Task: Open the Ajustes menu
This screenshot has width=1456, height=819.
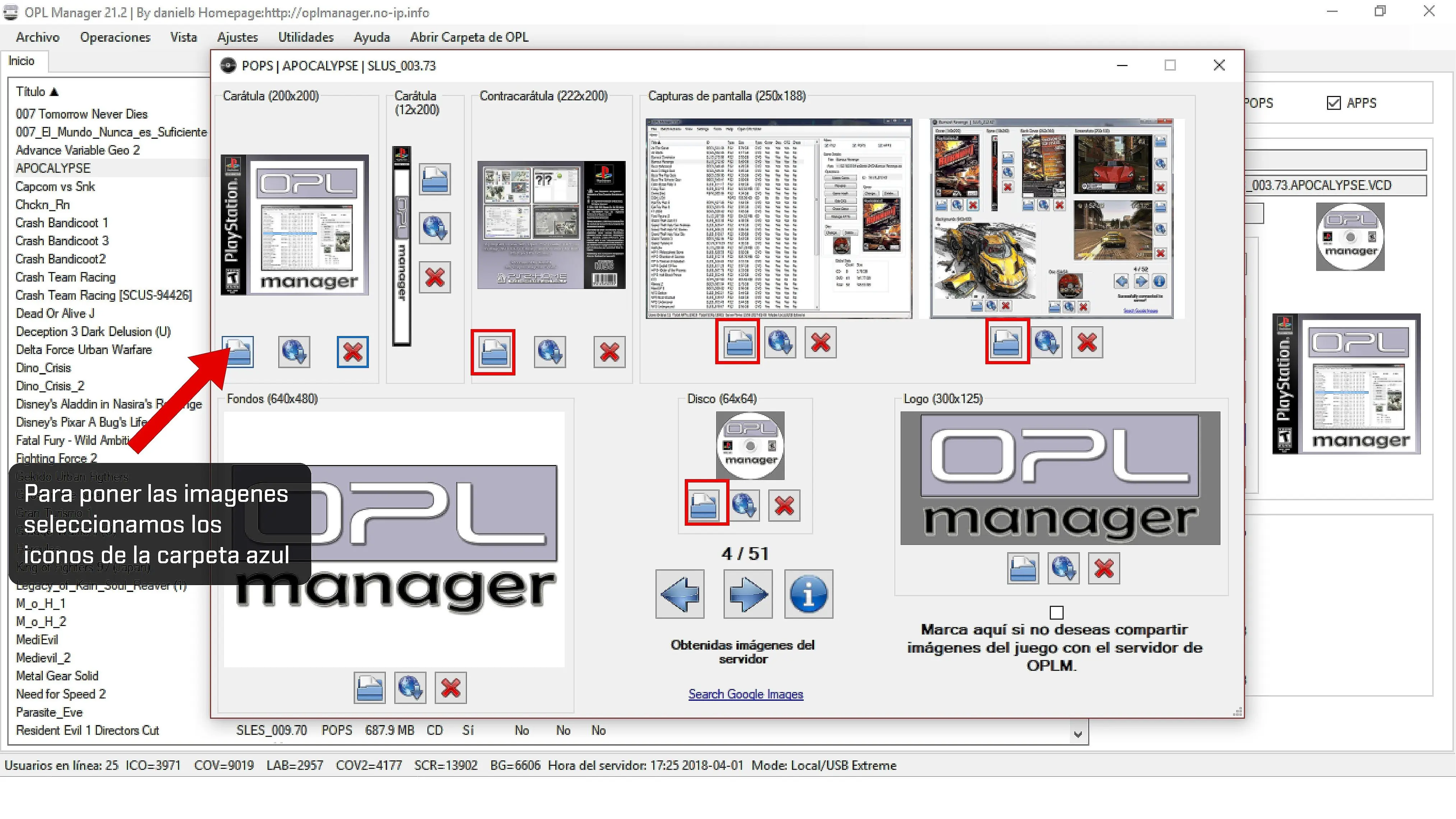Action: pyautogui.click(x=237, y=37)
